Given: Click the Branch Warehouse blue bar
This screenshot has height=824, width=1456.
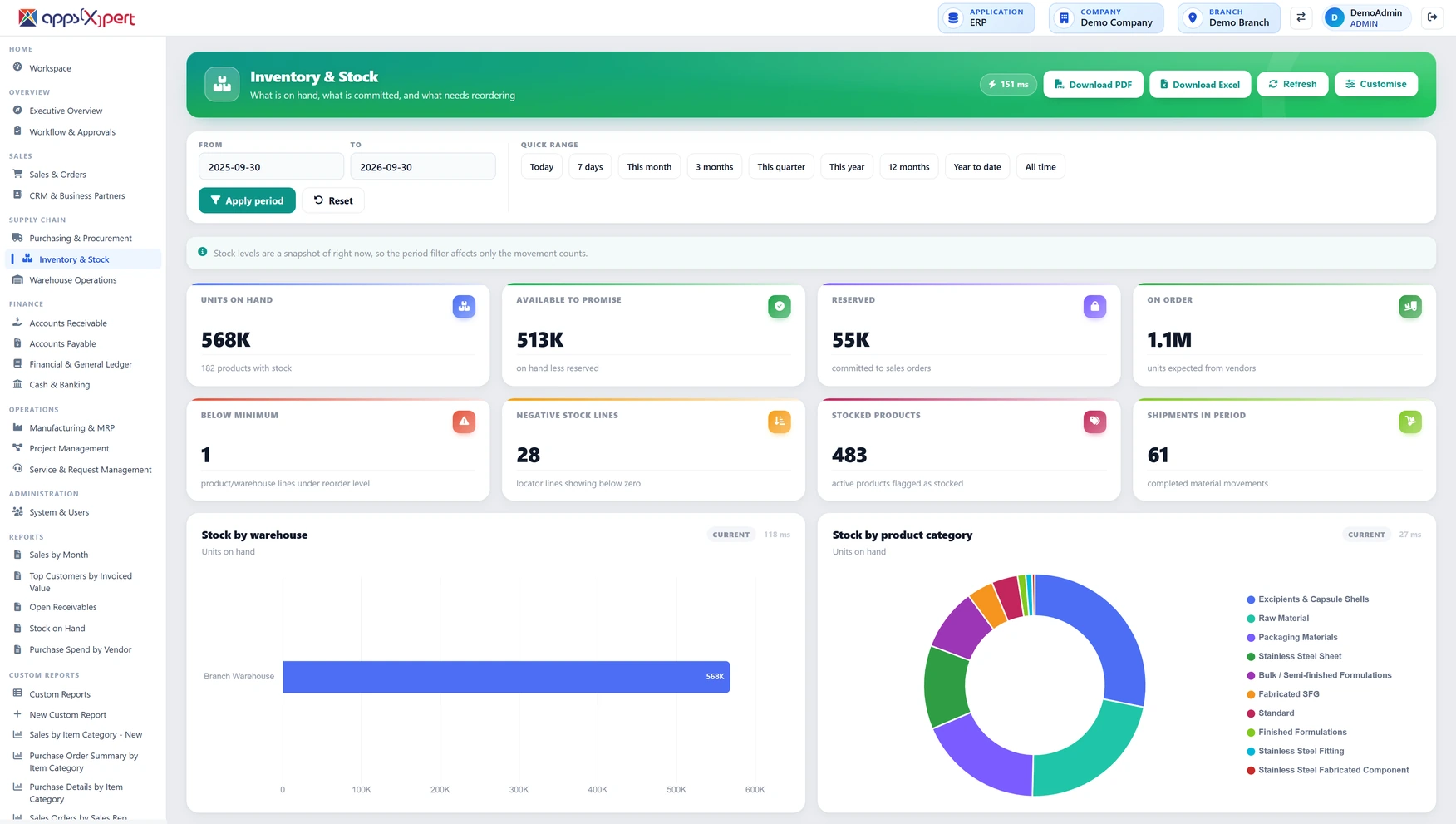Looking at the screenshot, I should [x=506, y=677].
